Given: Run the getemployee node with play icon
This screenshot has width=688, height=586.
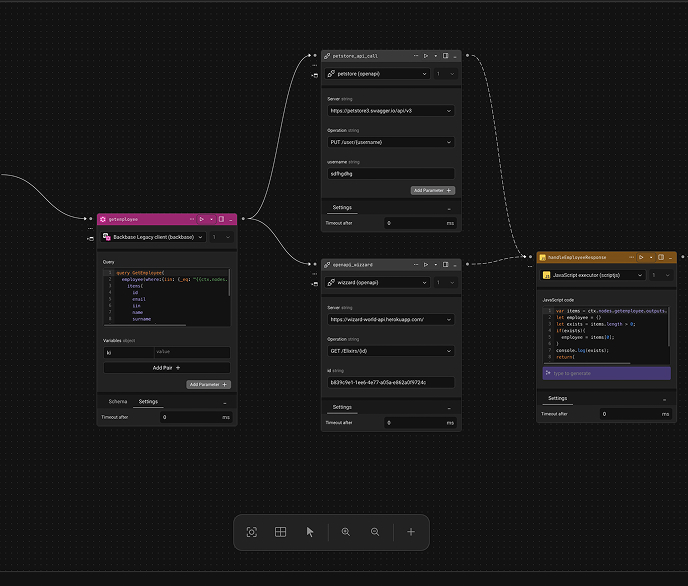Looking at the screenshot, I should click(202, 218).
